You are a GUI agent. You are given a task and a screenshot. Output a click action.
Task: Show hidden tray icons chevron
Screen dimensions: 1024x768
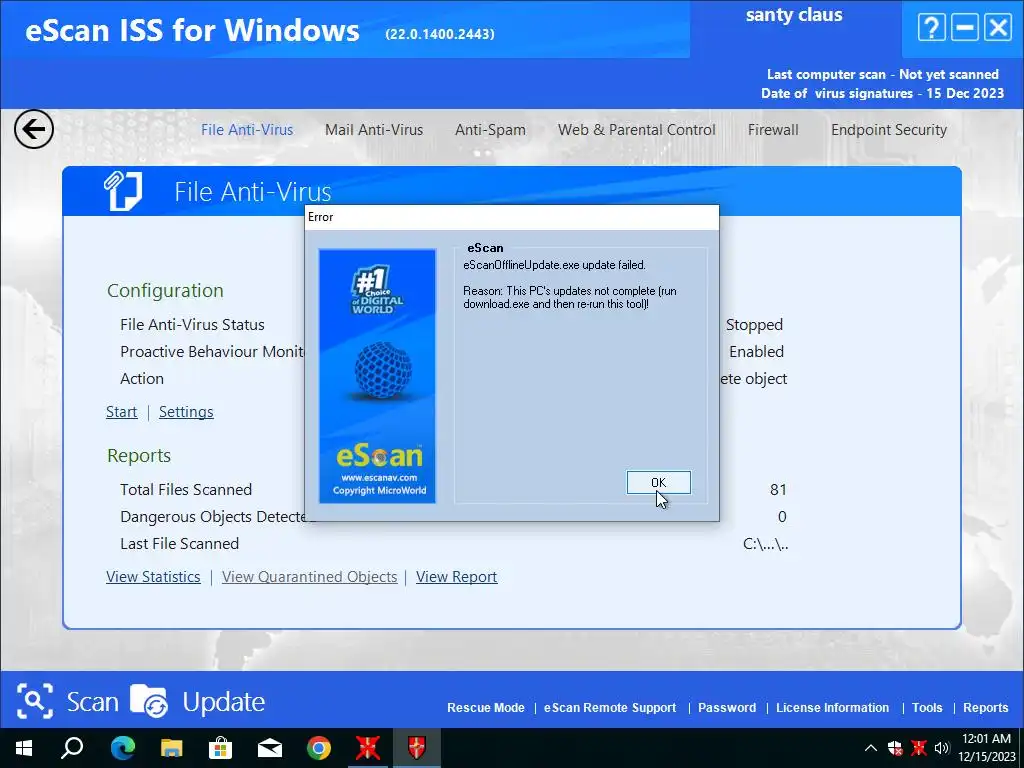[871, 748]
